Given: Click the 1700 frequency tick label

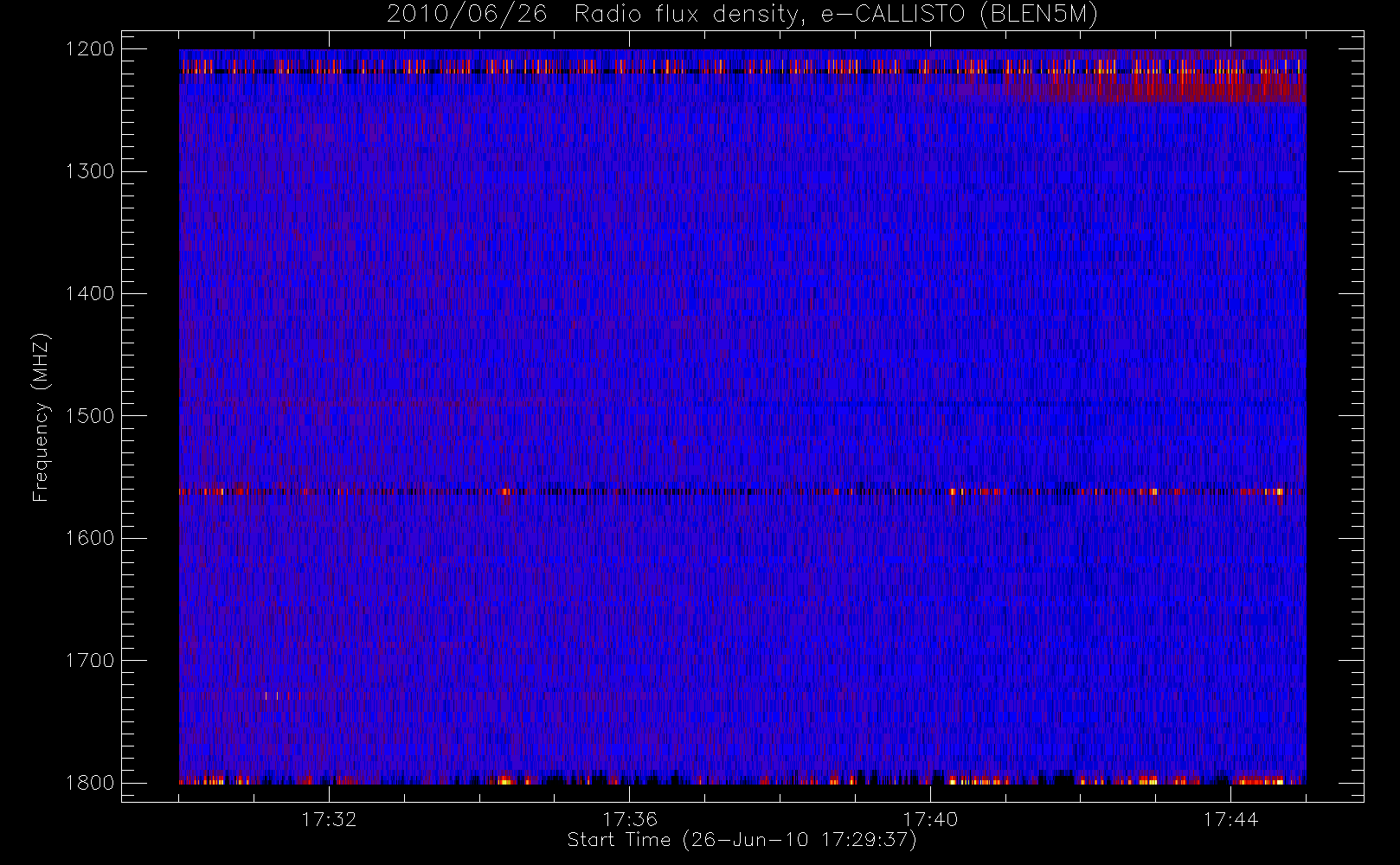Looking at the screenshot, I should (x=90, y=660).
